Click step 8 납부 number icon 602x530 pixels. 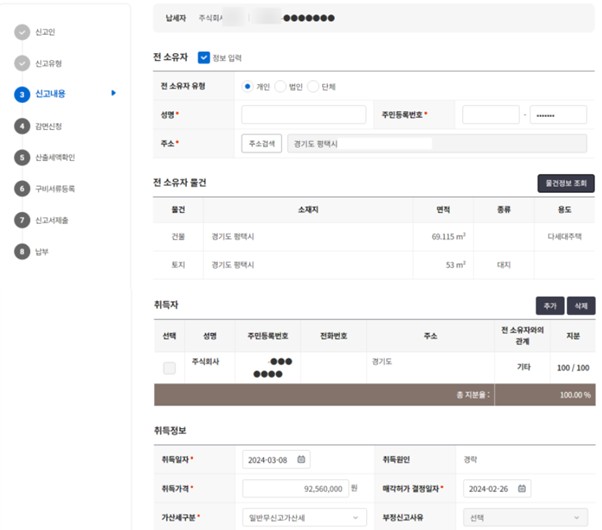pyautogui.click(x=22, y=250)
